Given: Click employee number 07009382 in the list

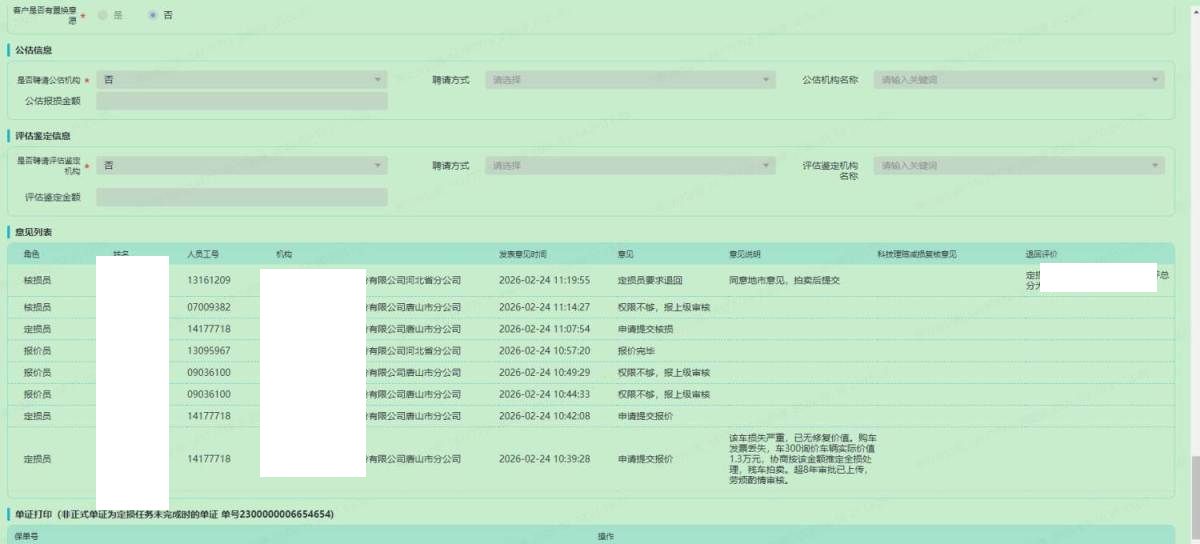Looking at the screenshot, I should point(209,307).
